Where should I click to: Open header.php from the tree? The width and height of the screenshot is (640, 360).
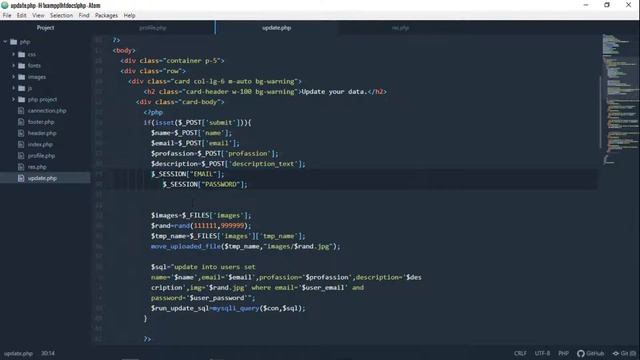tap(42, 133)
